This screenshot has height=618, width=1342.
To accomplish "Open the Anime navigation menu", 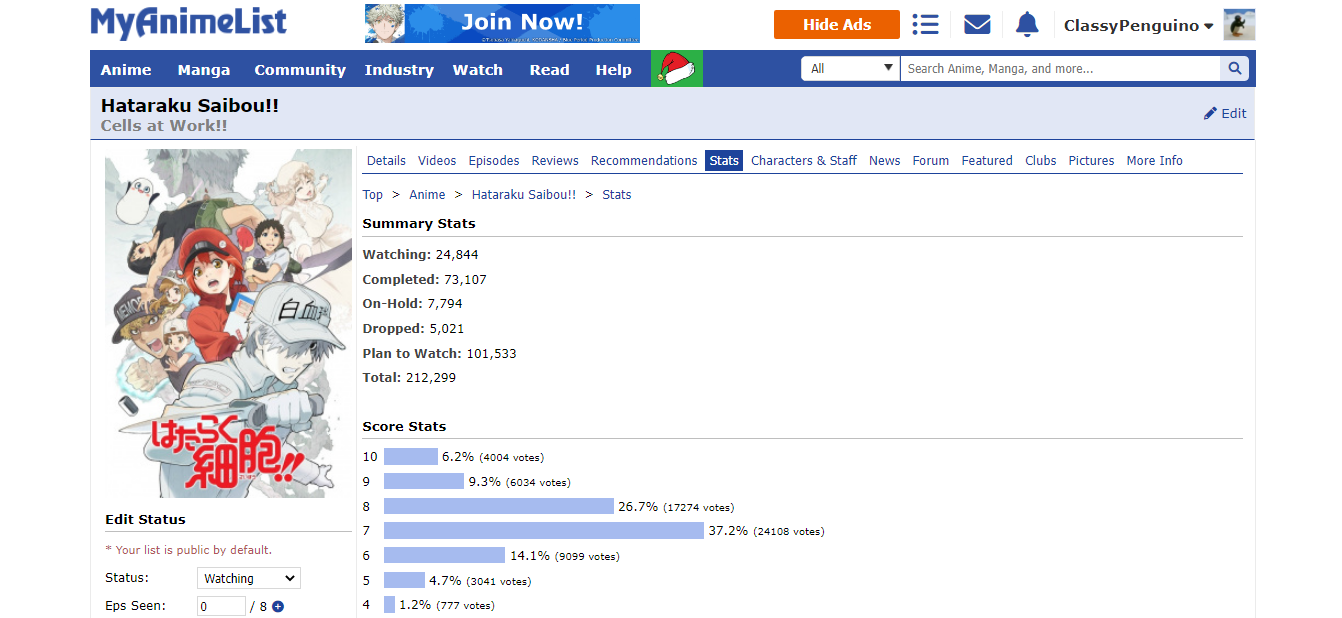I will point(126,70).
